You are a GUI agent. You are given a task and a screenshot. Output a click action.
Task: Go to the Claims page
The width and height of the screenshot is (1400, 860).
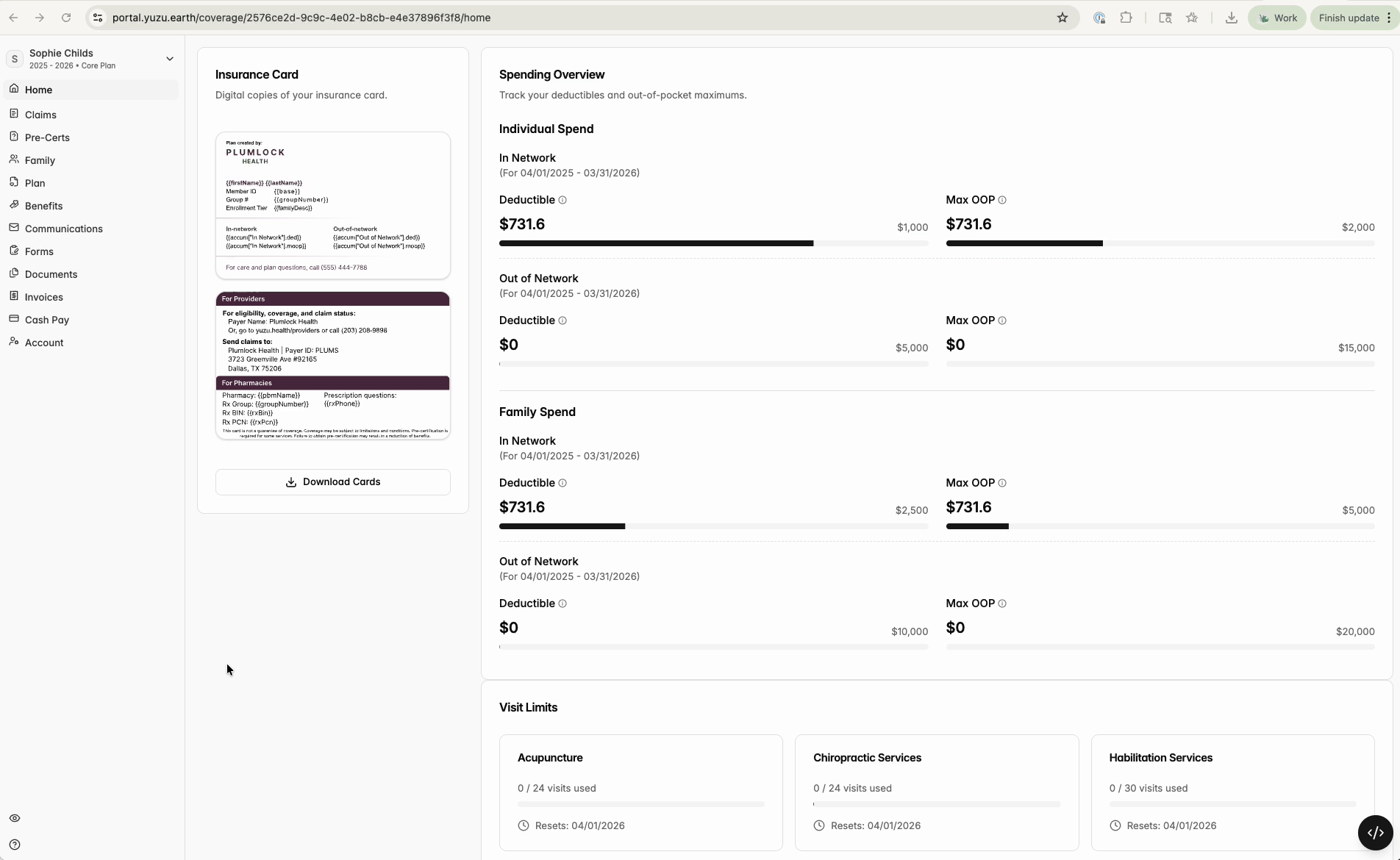(x=40, y=115)
